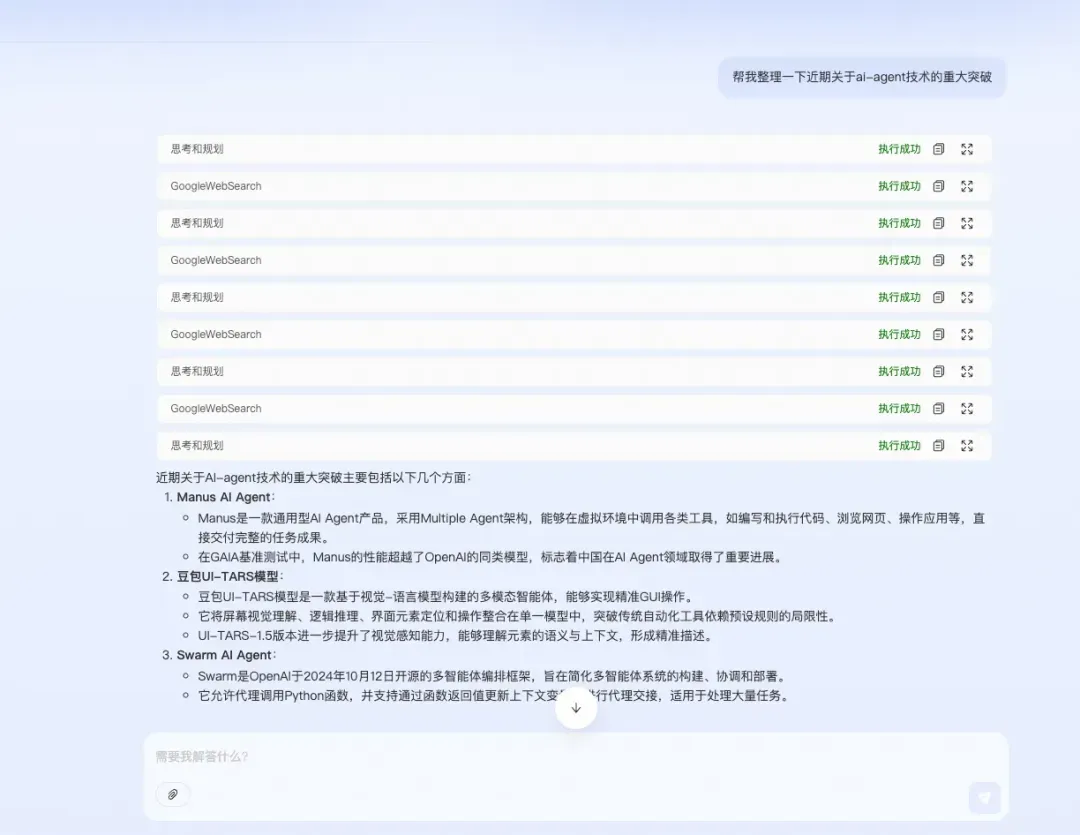Expand the first GoogleWebSearch step to fullscreen

[967, 186]
